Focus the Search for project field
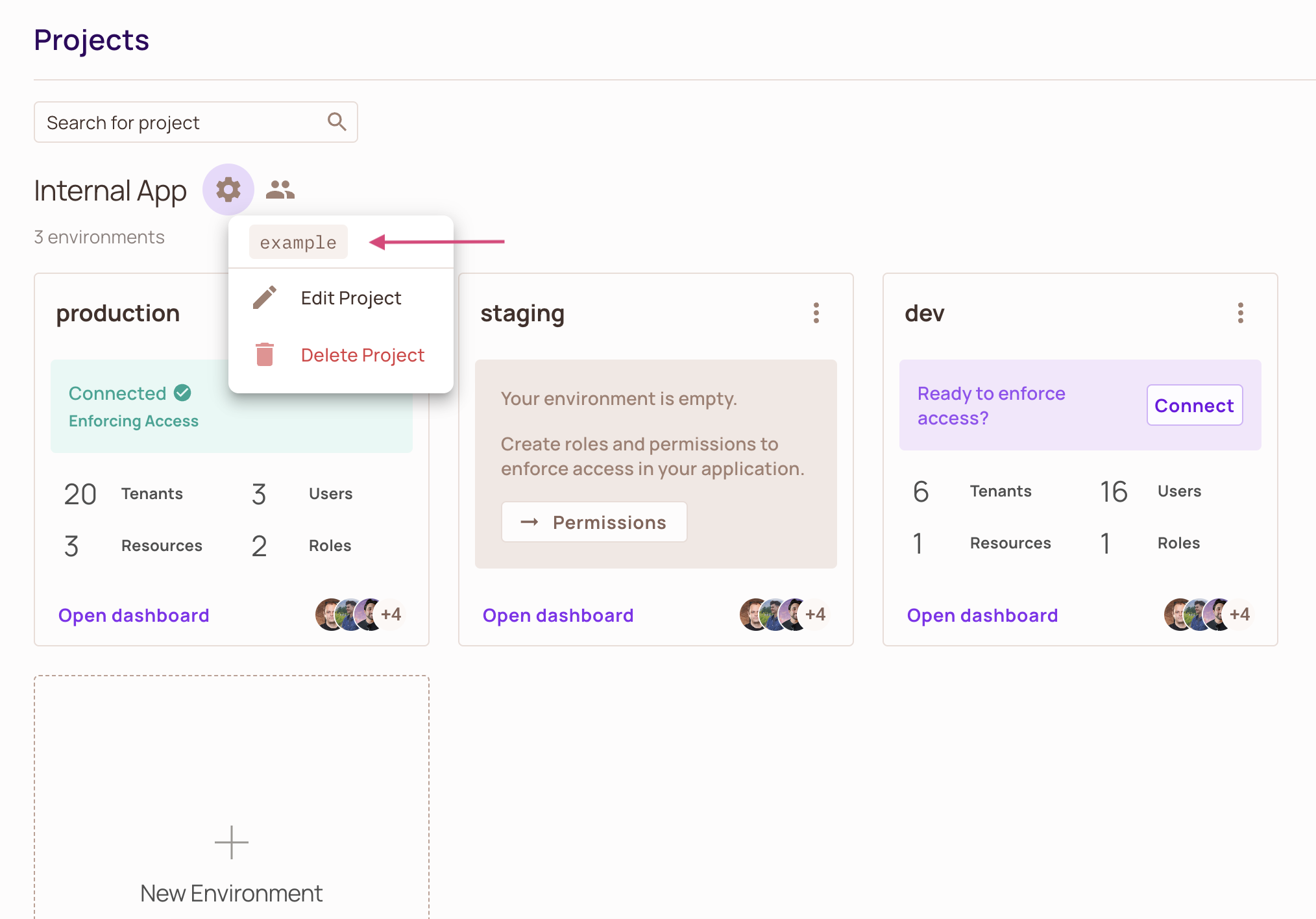The height and width of the screenshot is (919, 1316). point(182,122)
